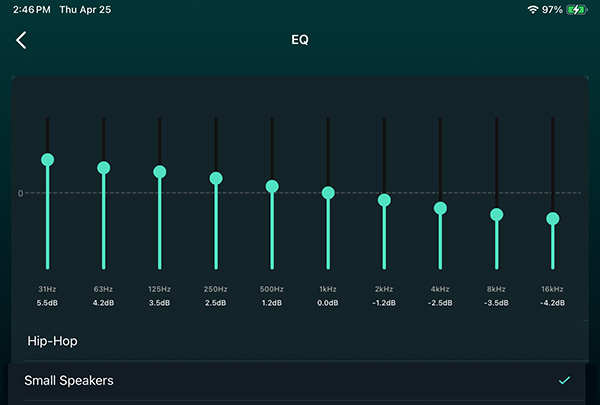Click the 63Hz slider knob

pos(103,168)
